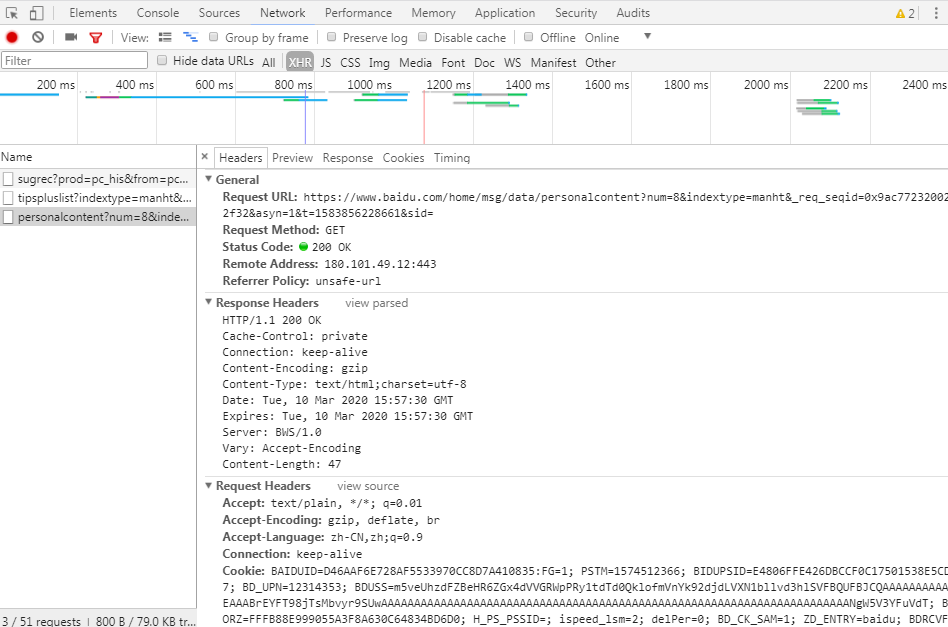
Task: Tick the Hide data URLs checkbox
Action: pyautogui.click(x=162, y=61)
